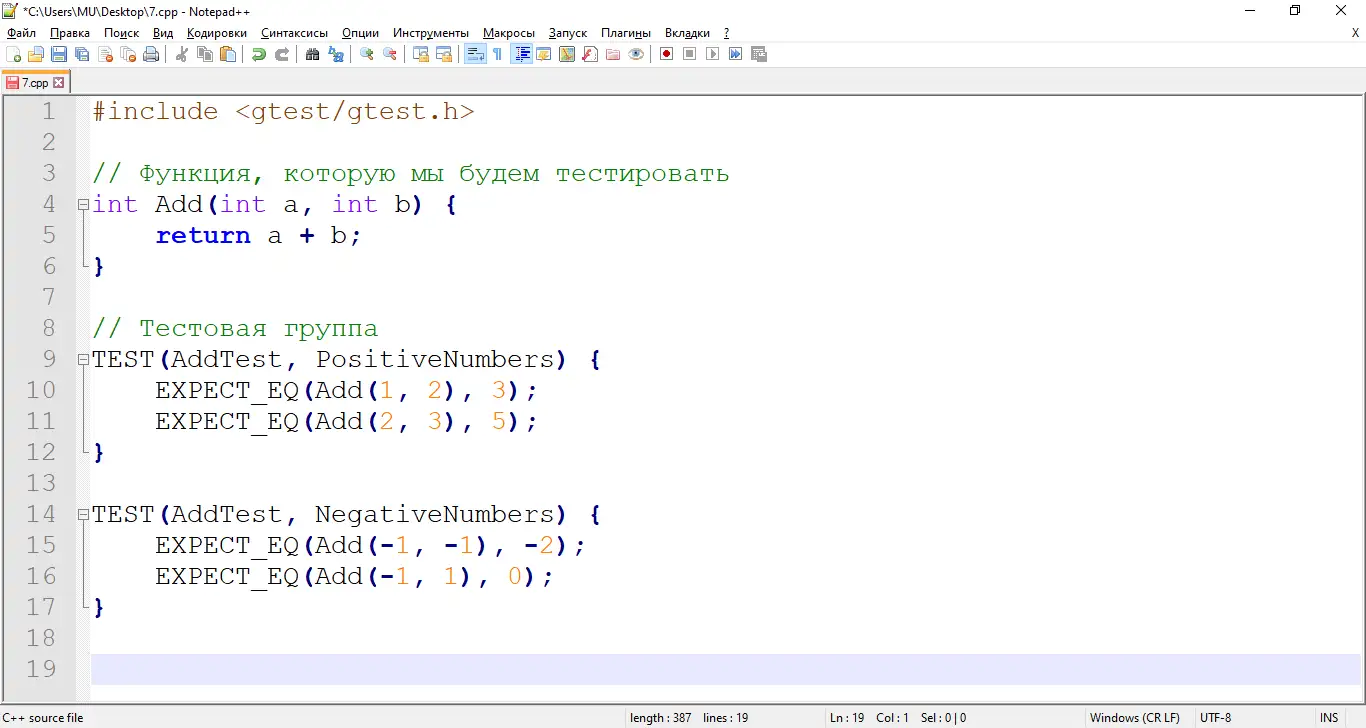Toggle the indent guide toolbar icon

[521, 54]
